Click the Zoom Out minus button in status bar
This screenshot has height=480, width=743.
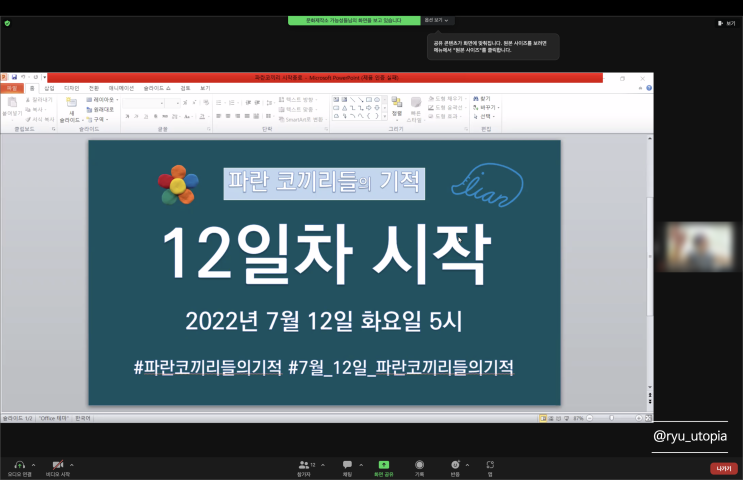pyautogui.click(x=589, y=418)
